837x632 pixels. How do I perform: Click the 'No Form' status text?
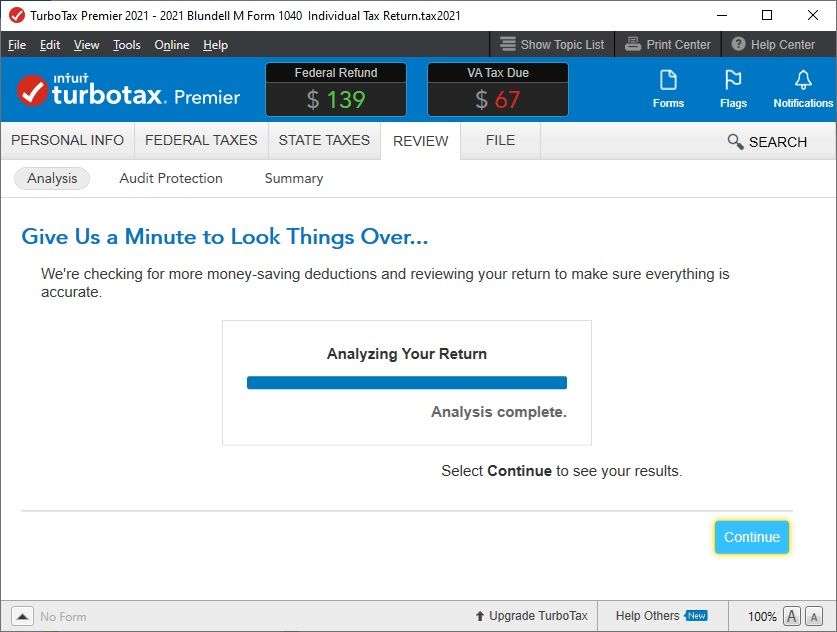click(x=63, y=617)
